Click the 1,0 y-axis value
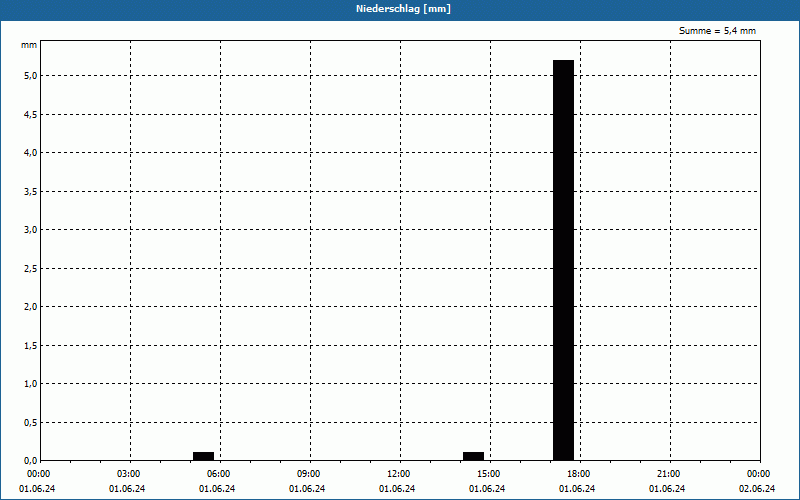Screen dimensions: 800x500 point(31,384)
